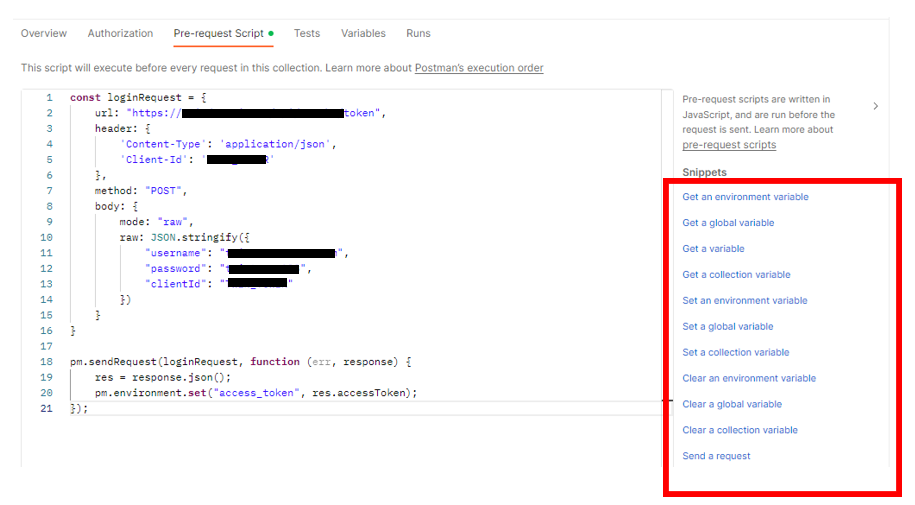This screenshot has width=915, height=505.
Task: Insert 'Set an environment variable' snippet
Action: click(745, 301)
